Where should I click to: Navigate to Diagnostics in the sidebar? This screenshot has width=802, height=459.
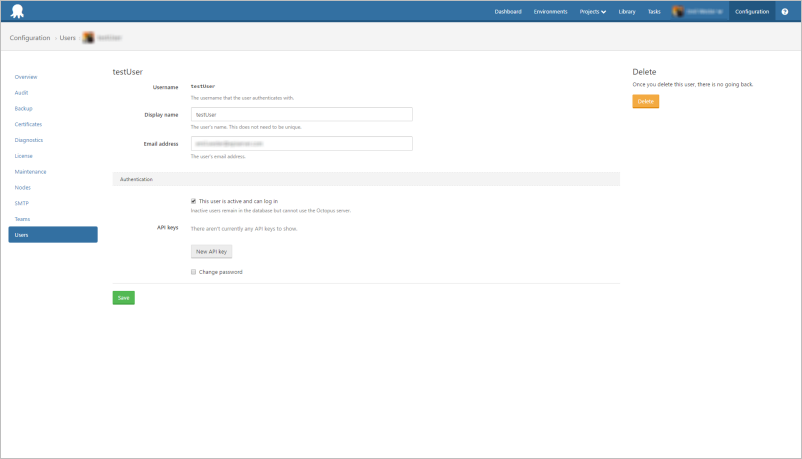[x=29, y=140]
